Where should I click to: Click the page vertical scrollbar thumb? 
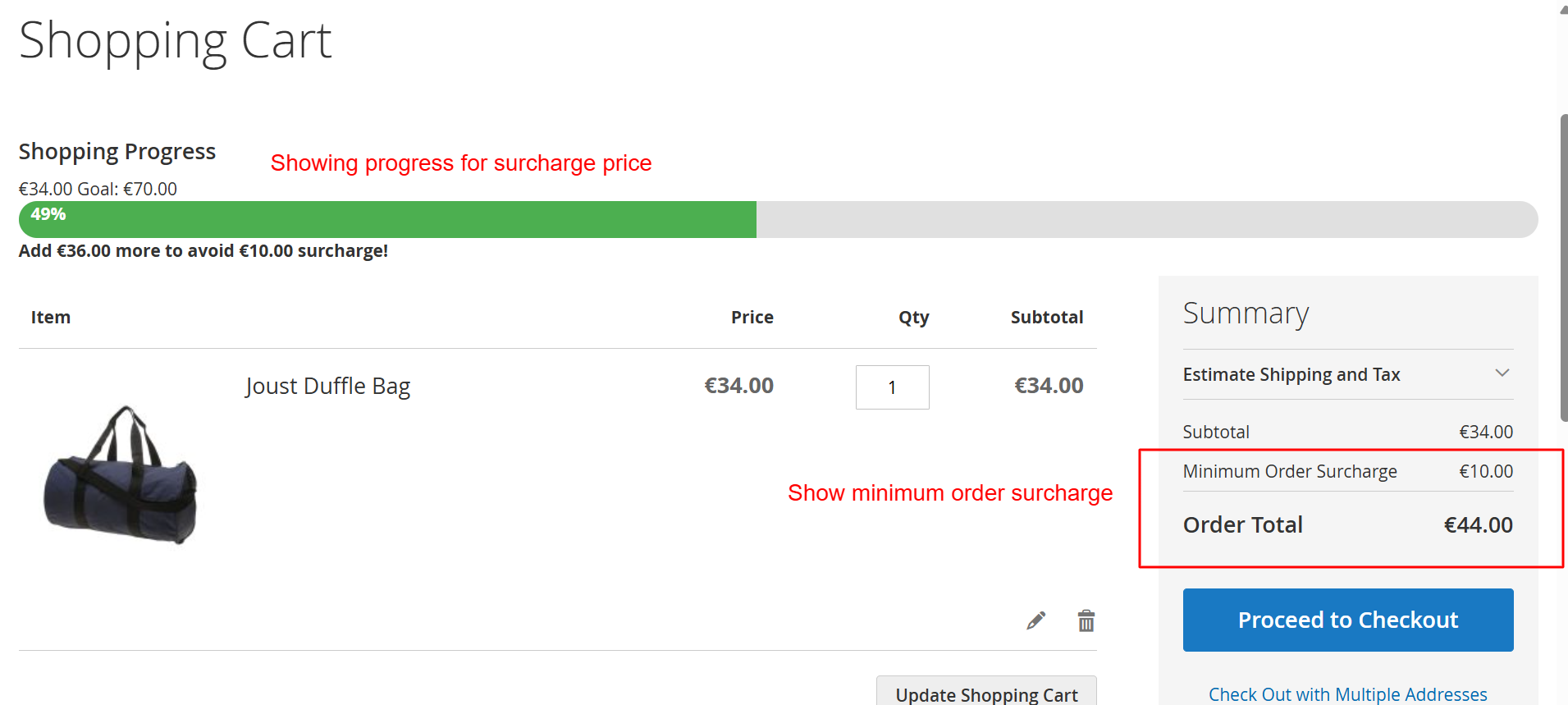pos(1563,267)
